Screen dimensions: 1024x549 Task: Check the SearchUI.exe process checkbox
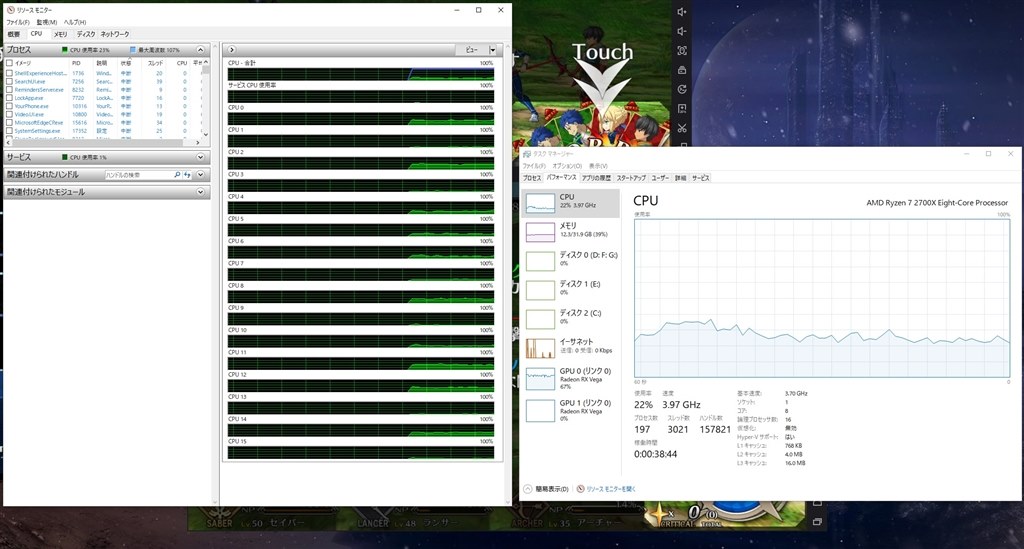click(10, 82)
